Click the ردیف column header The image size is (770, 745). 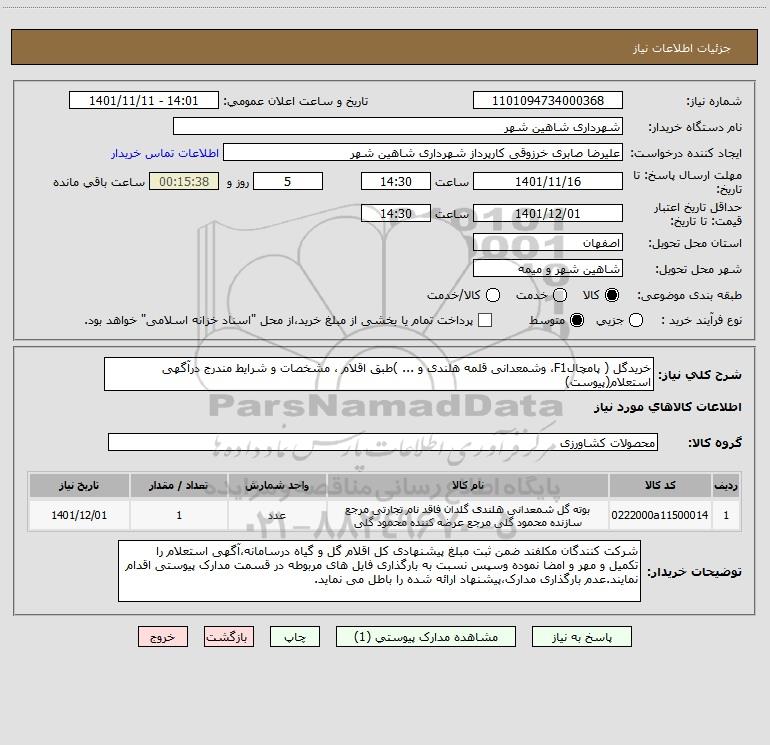tap(726, 485)
